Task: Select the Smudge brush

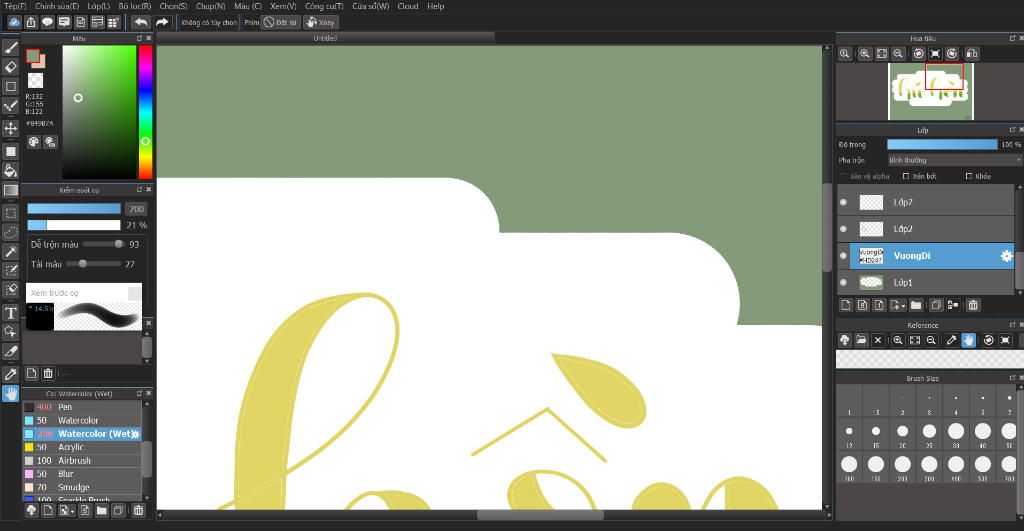Action: [82, 487]
